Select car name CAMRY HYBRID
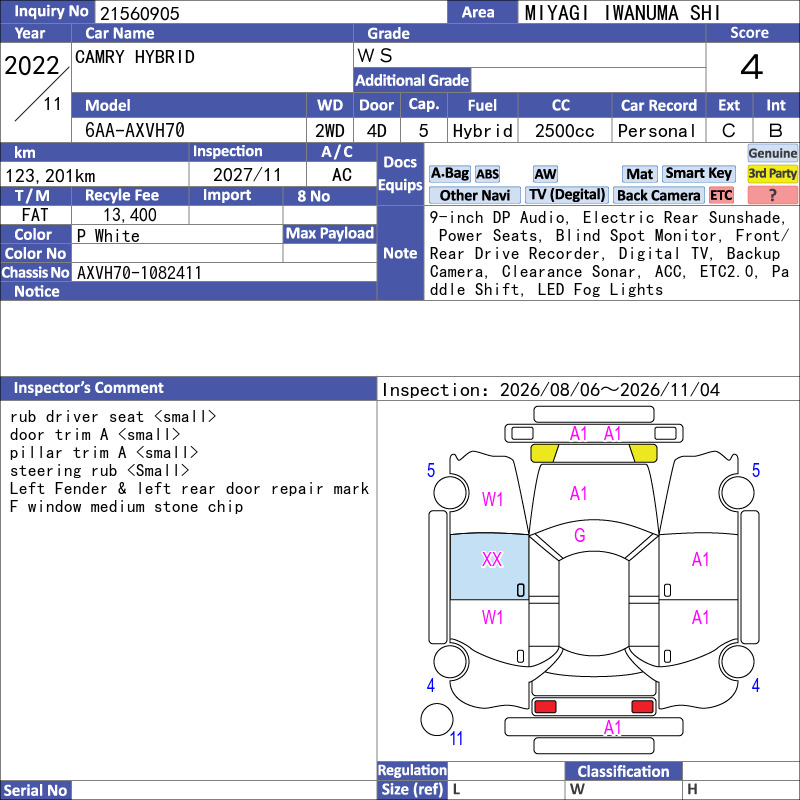 [x=135, y=57]
